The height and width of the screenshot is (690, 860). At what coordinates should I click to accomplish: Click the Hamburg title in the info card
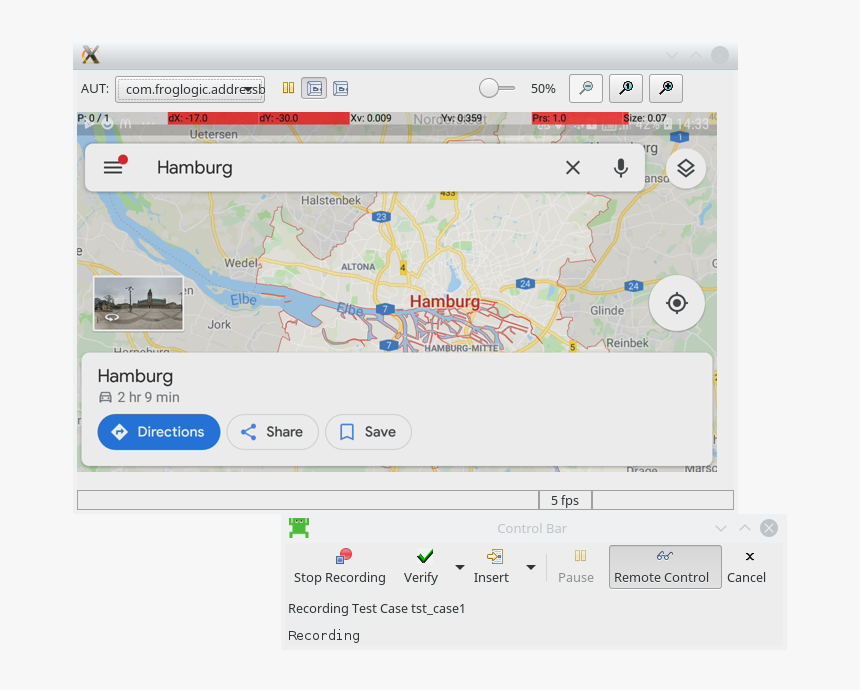[135, 376]
